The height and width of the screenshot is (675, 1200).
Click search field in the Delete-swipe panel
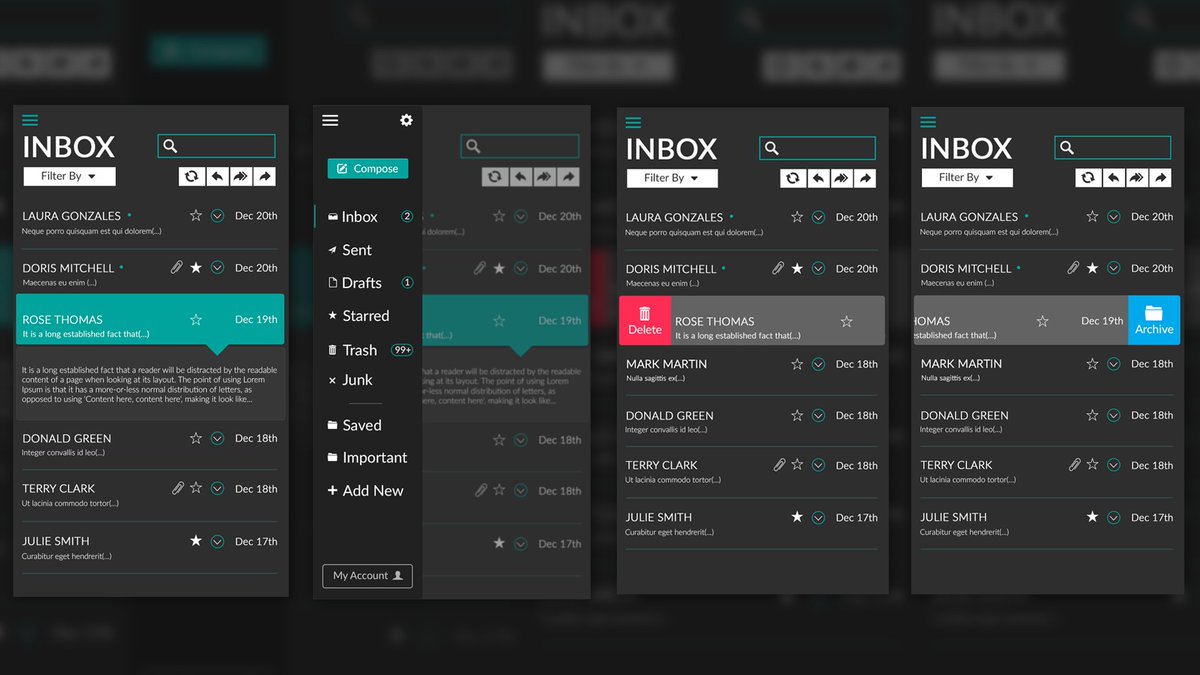pyautogui.click(x=817, y=148)
